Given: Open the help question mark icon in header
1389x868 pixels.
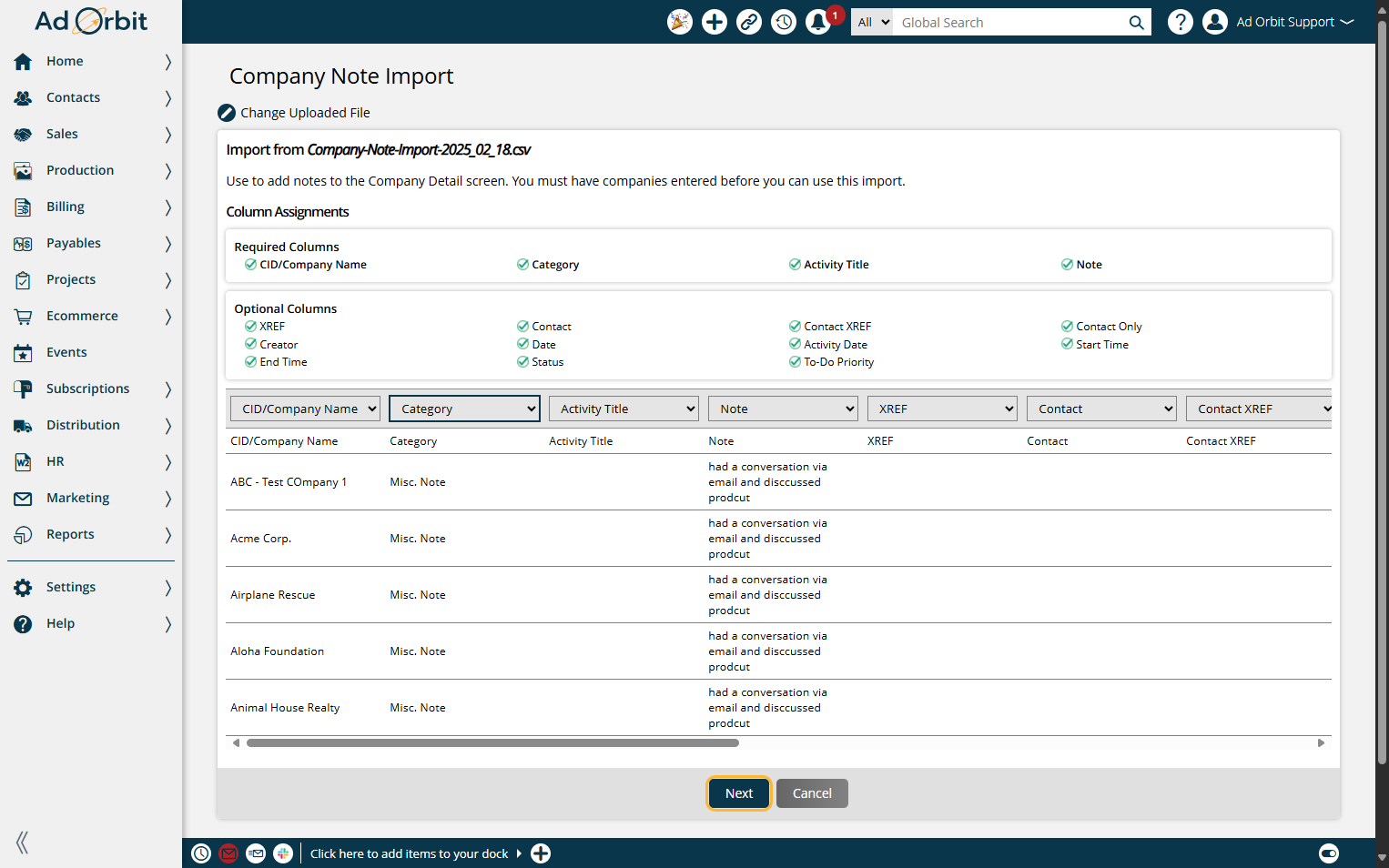Looking at the screenshot, I should 1181,22.
